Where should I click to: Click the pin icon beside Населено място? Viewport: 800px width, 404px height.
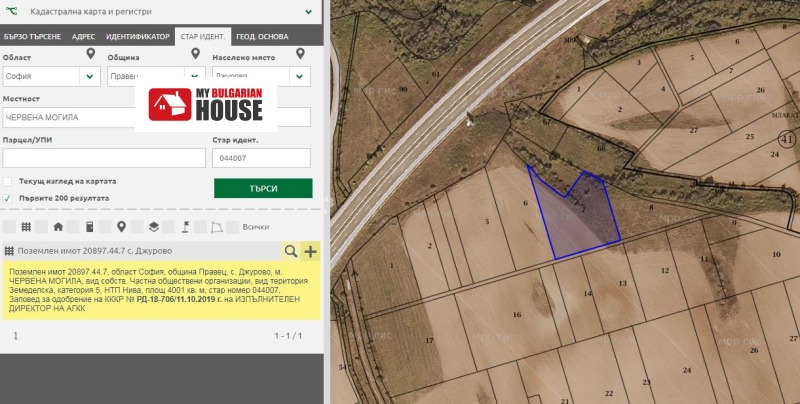click(300, 55)
